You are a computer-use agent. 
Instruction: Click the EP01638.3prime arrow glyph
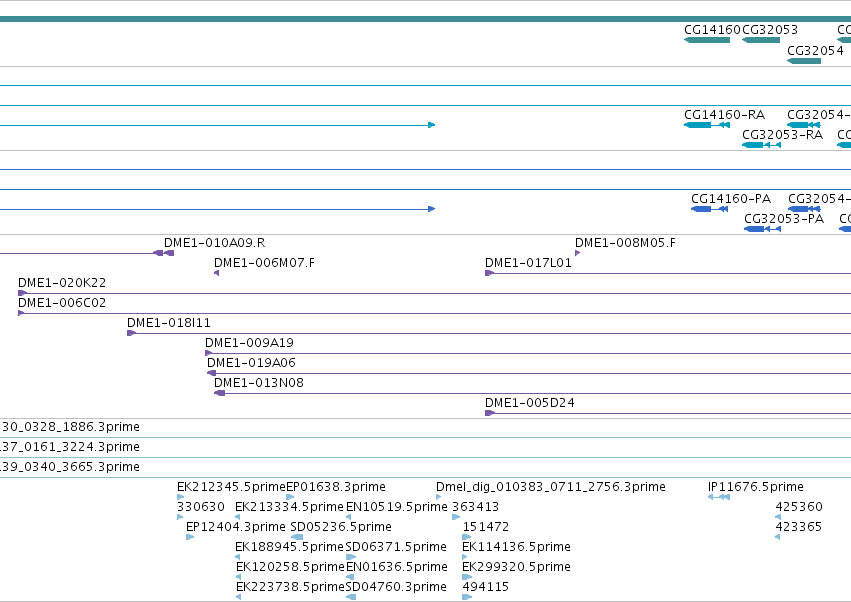click(x=290, y=497)
